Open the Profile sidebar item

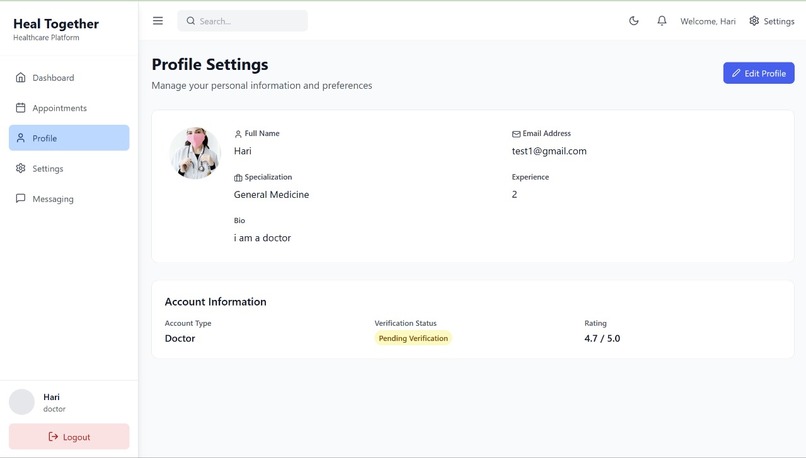(69, 138)
